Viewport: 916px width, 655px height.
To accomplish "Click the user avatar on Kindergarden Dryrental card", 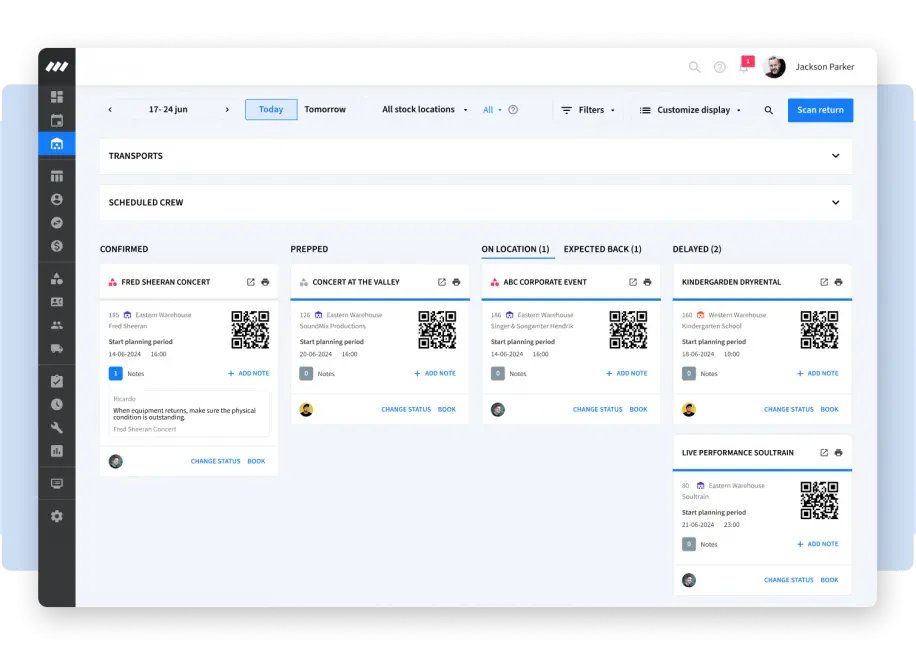I will (x=689, y=410).
